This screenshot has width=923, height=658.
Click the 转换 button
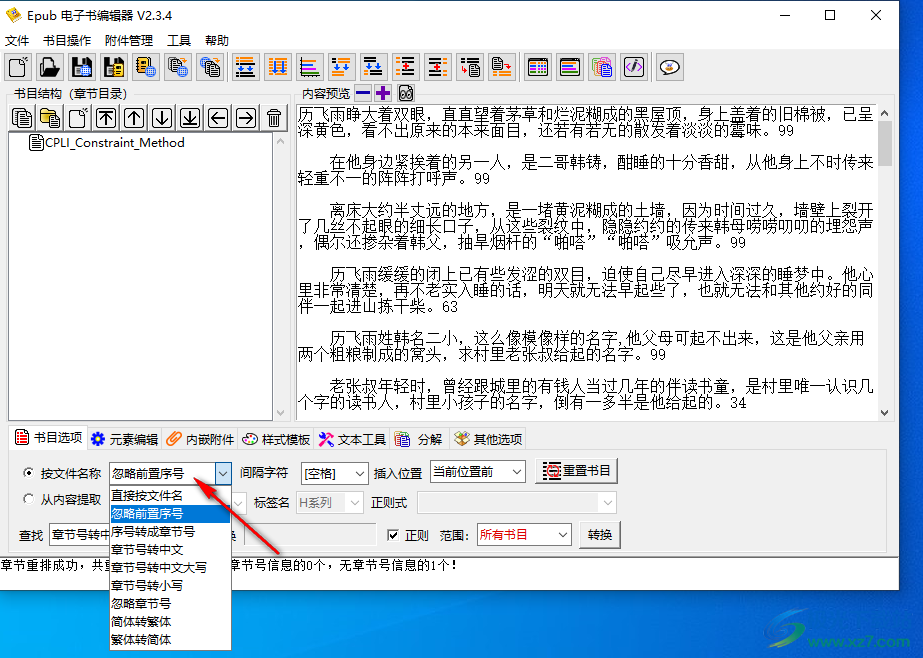(x=599, y=535)
